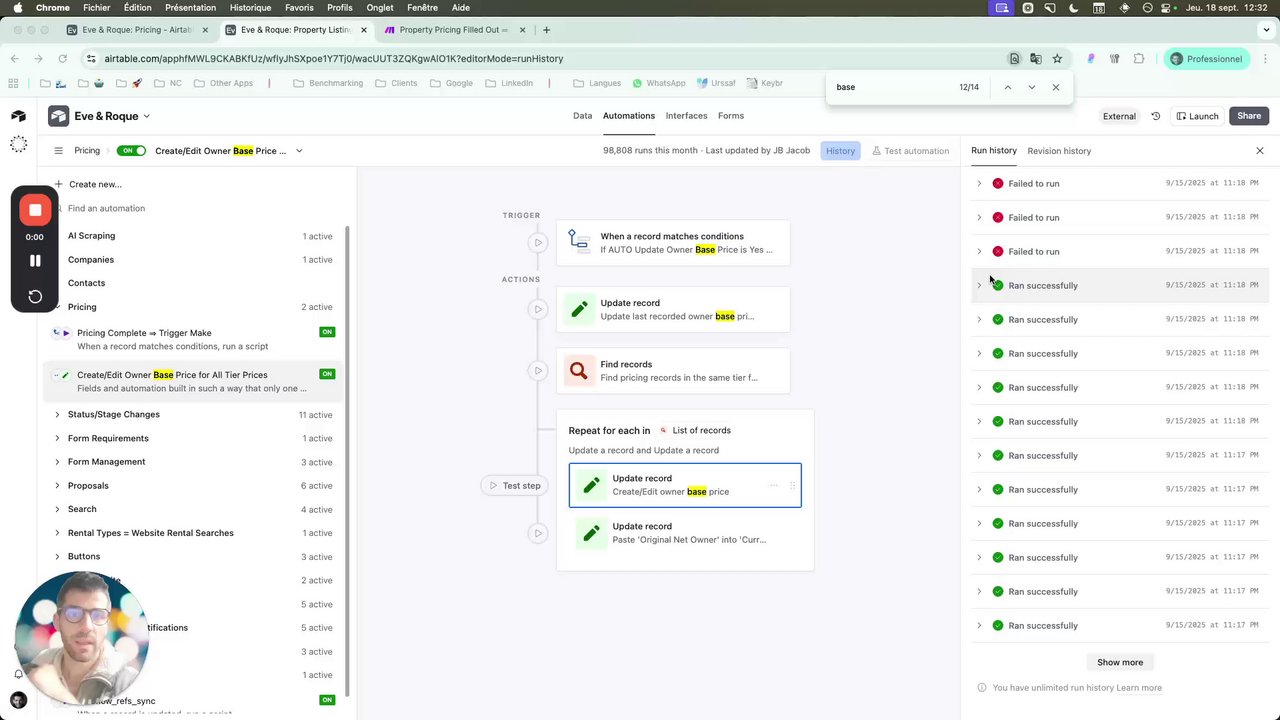Toggle ON badge for Create/Edit Owner Base Price
This screenshot has height=720, width=1280.
point(327,374)
